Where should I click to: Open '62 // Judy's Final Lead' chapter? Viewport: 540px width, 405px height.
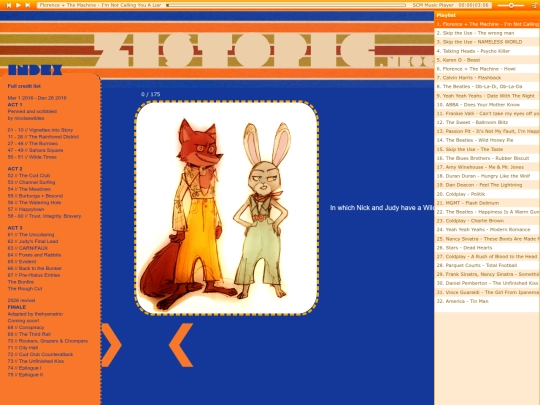[x=33, y=241]
